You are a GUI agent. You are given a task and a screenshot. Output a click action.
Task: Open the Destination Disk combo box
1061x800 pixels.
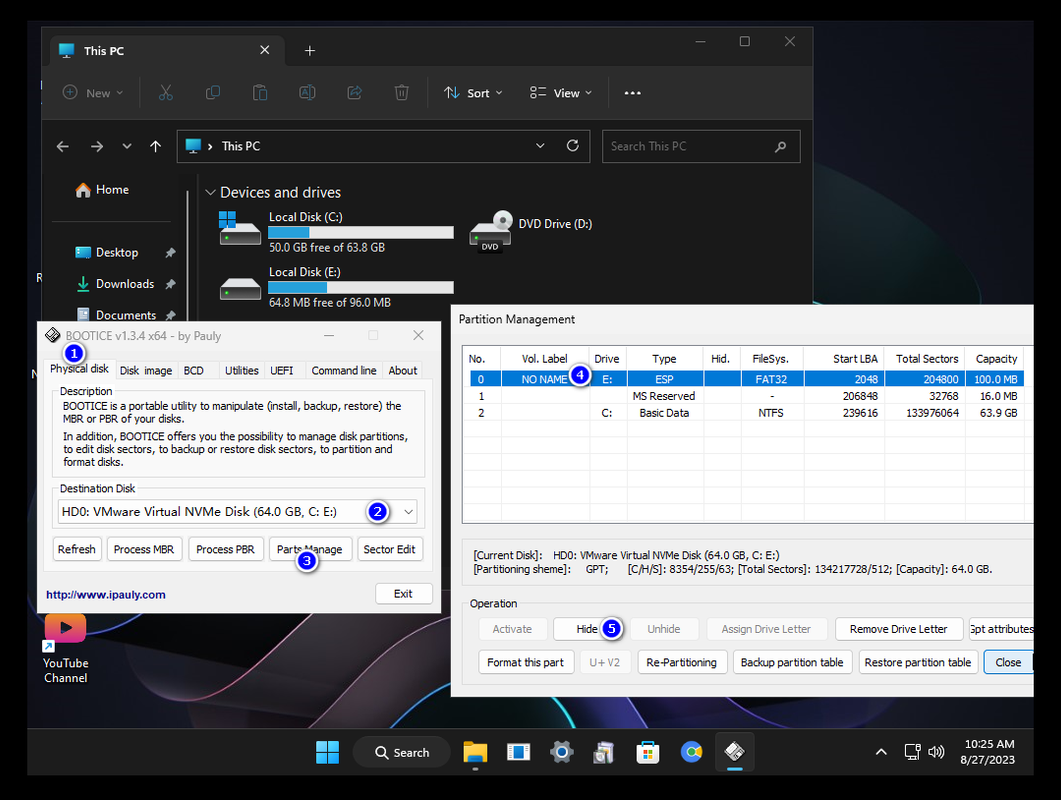click(x=237, y=512)
